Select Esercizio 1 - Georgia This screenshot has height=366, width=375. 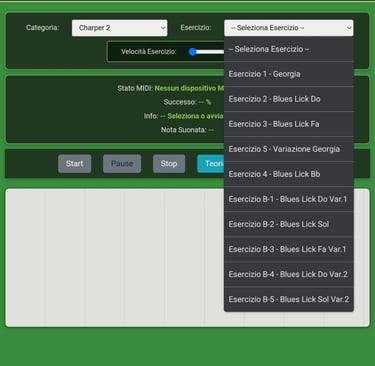[x=289, y=74]
